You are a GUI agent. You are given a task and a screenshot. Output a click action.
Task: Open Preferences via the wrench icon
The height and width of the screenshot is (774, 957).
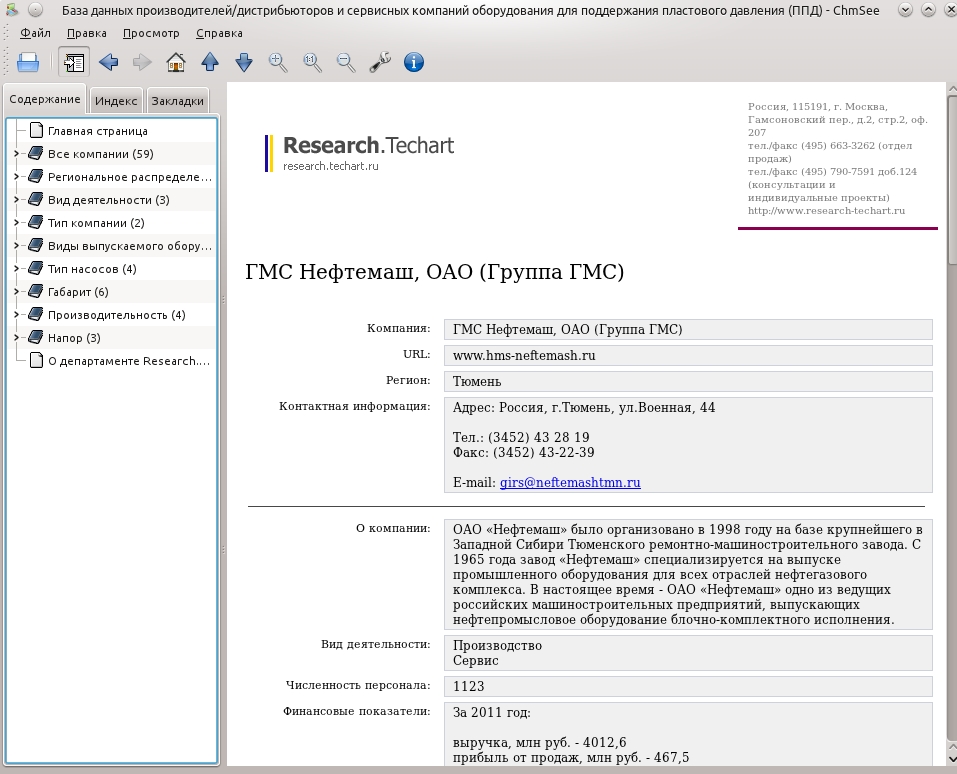tap(380, 62)
